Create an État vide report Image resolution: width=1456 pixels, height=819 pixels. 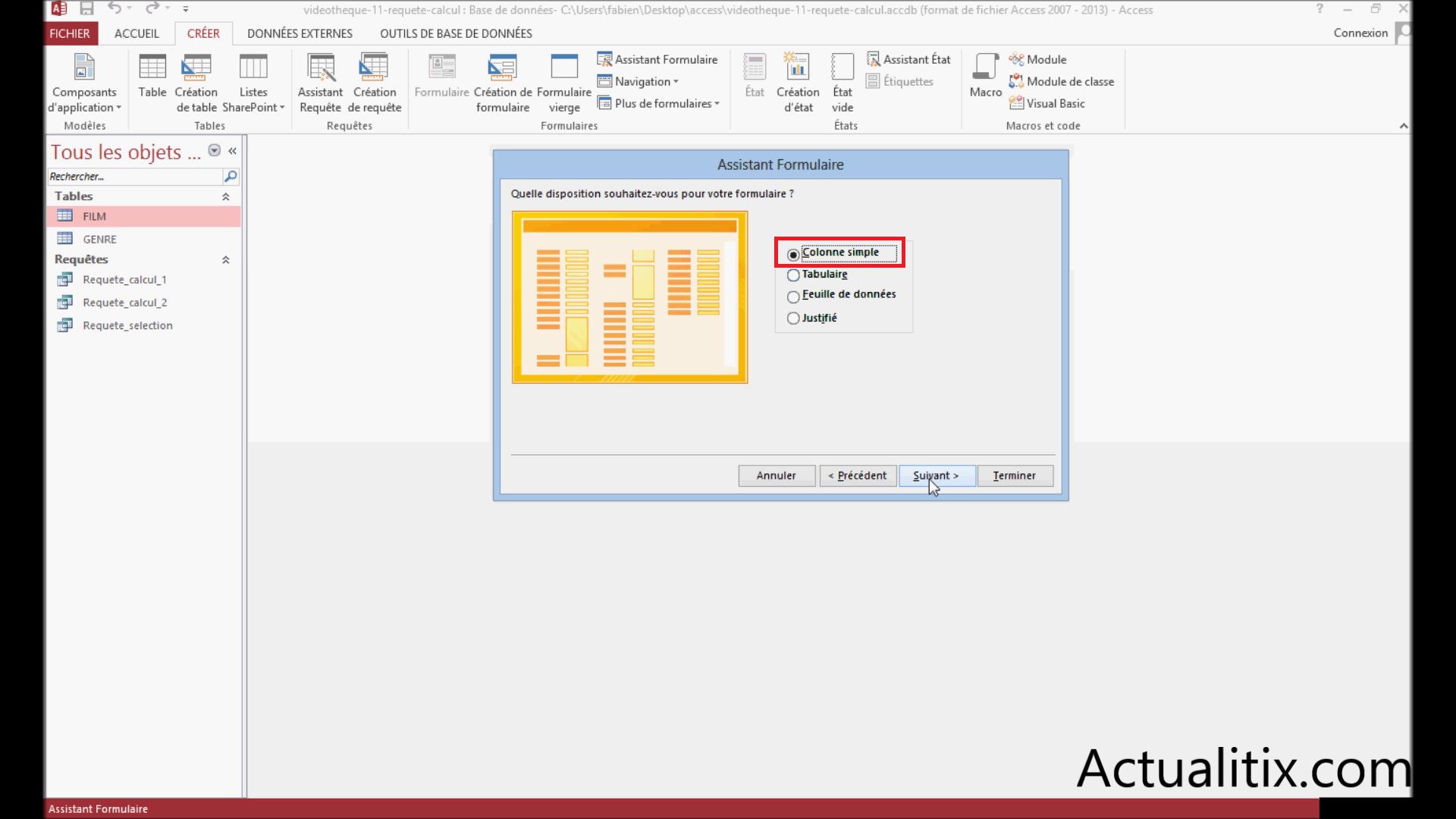[843, 83]
